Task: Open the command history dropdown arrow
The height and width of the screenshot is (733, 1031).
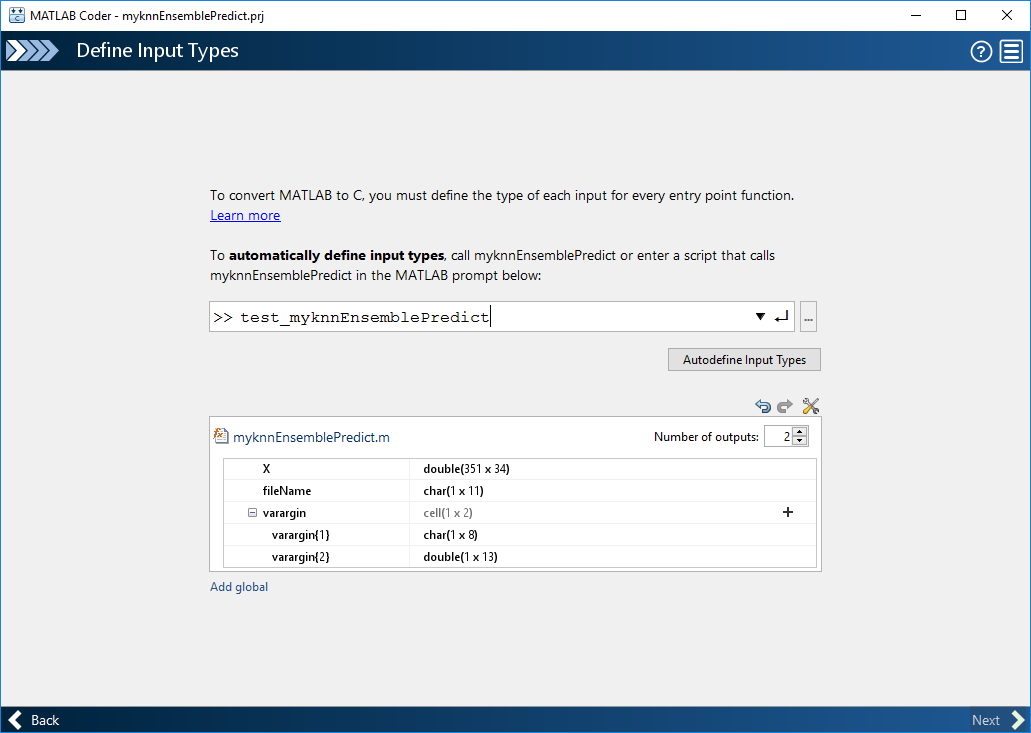Action: 761,317
